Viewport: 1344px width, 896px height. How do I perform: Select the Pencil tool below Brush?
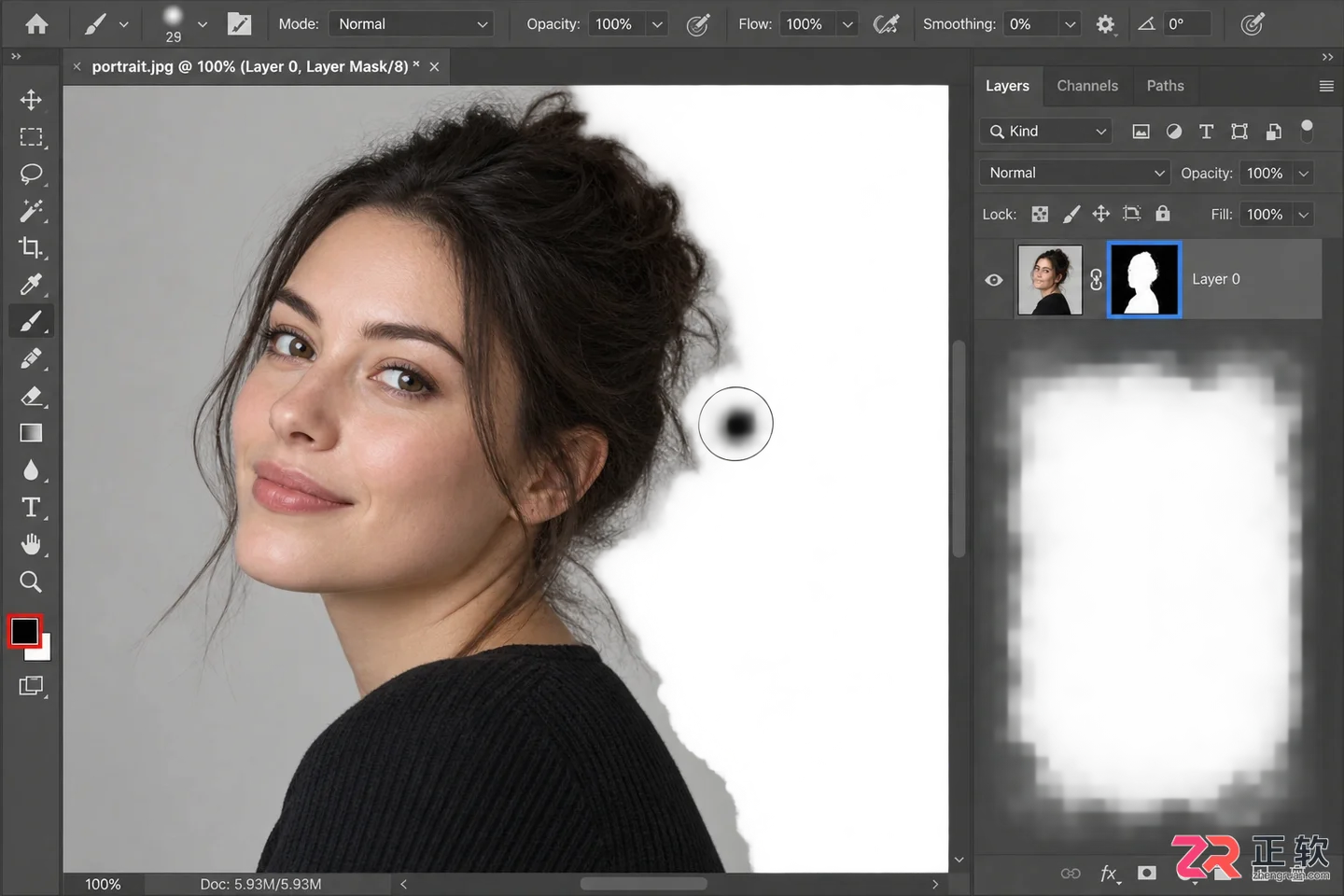pos(31,358)
